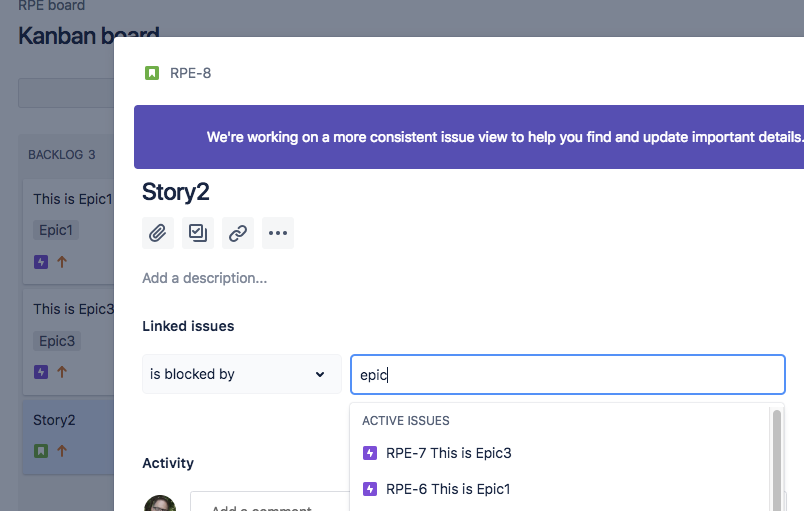Click the purple announcement banner text

point(505,137)
